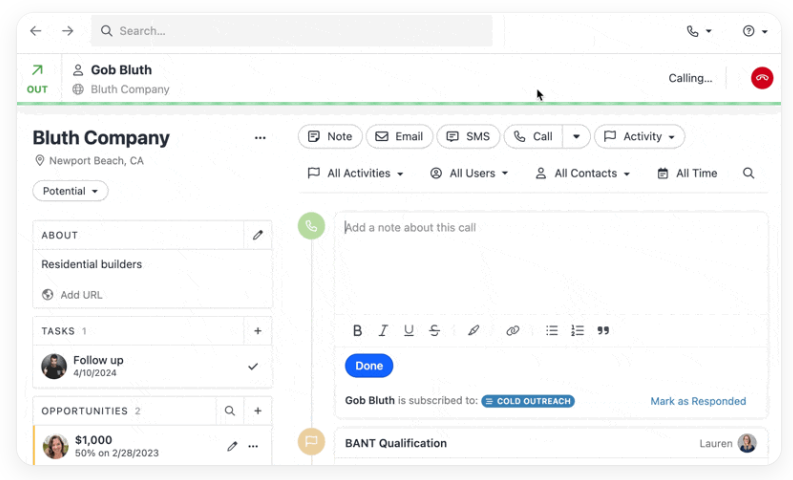Click the Note button
Screen dimensions: 793x480
[330, 137]
